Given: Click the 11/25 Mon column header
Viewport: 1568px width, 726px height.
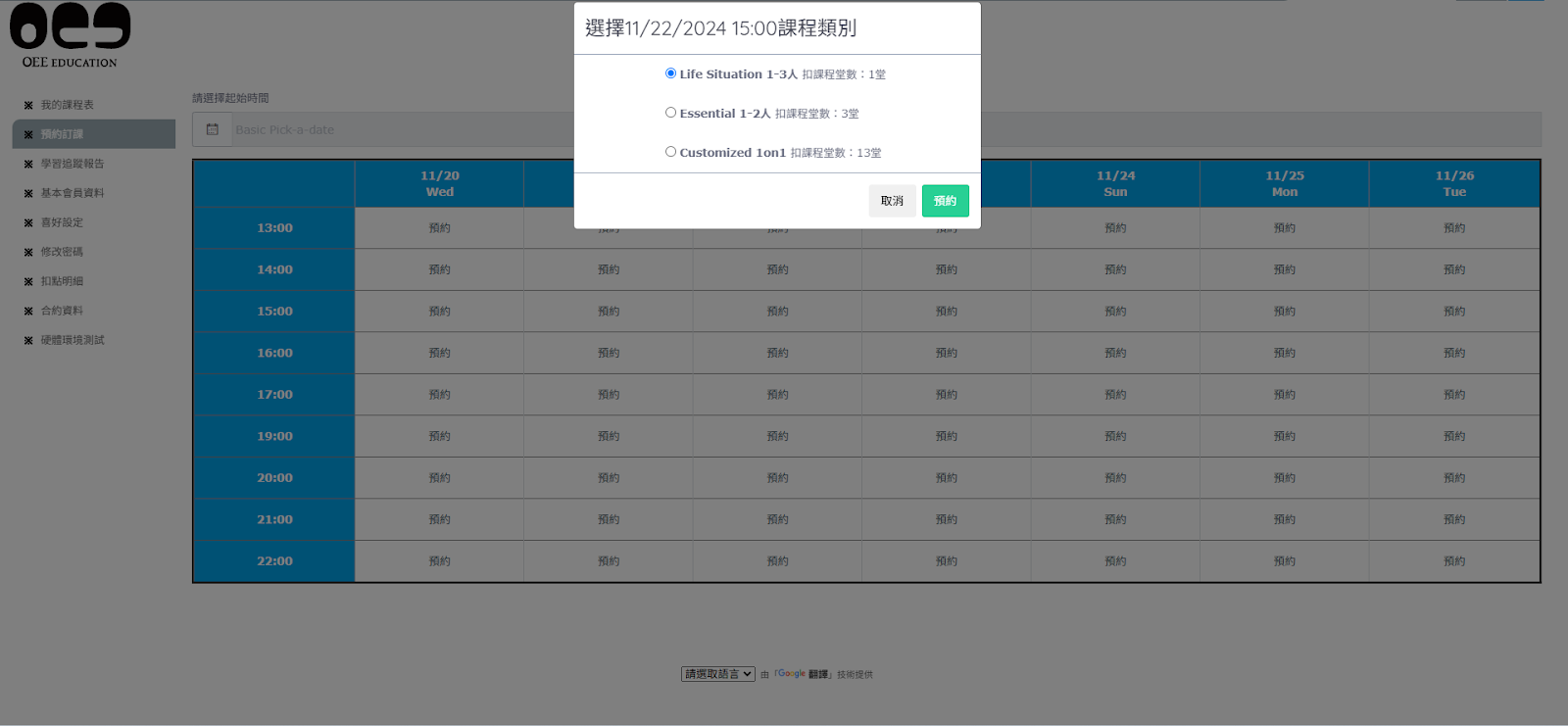Looking at the screenshot, I should (x=1285, y=183).
